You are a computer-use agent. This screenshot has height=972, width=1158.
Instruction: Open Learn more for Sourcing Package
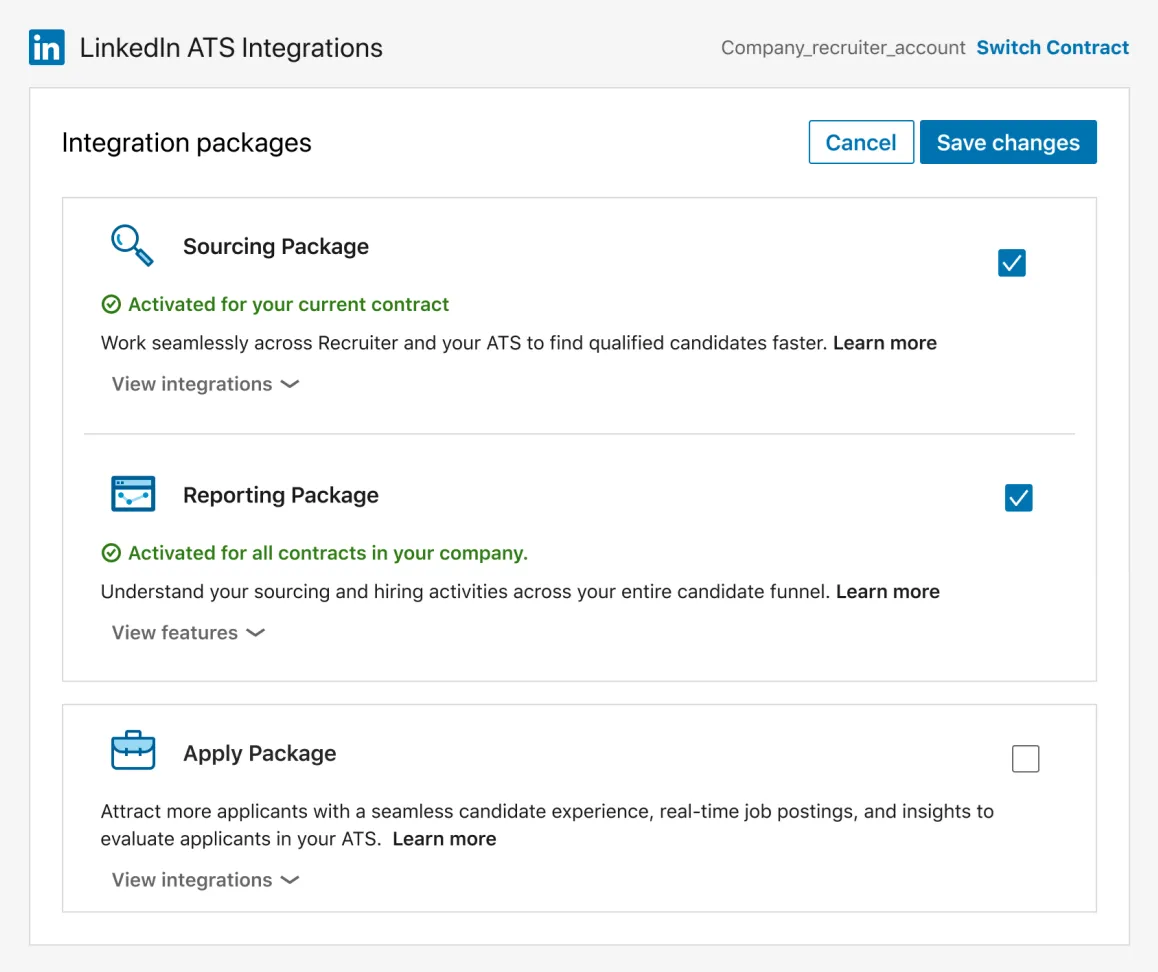884,342
